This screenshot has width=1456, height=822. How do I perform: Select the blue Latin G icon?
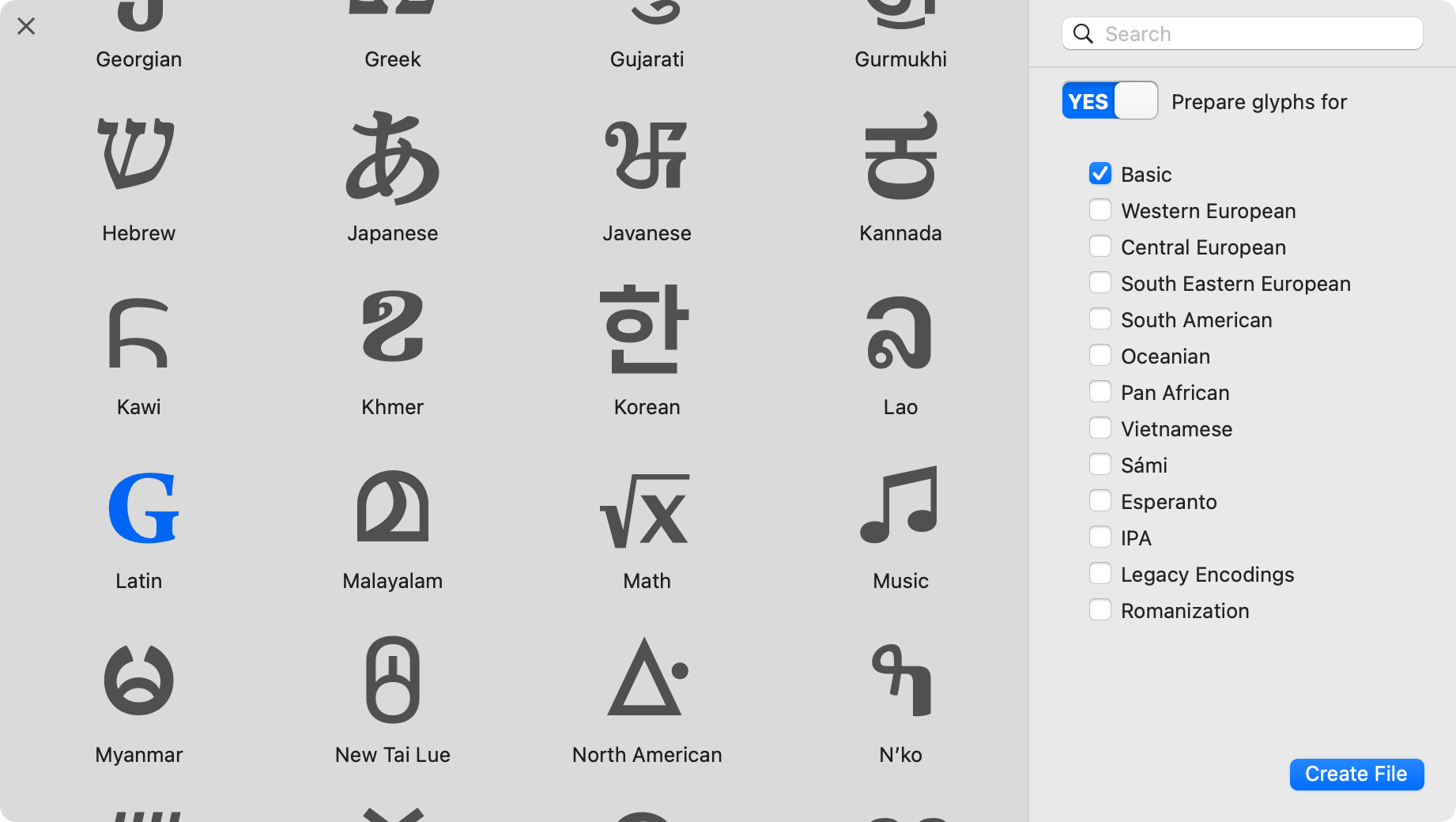(x=143, y=508)
